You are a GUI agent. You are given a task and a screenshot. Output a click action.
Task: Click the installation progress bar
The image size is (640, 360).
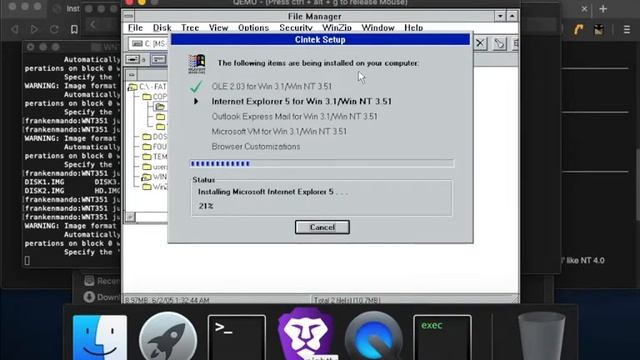coord(322,164)
